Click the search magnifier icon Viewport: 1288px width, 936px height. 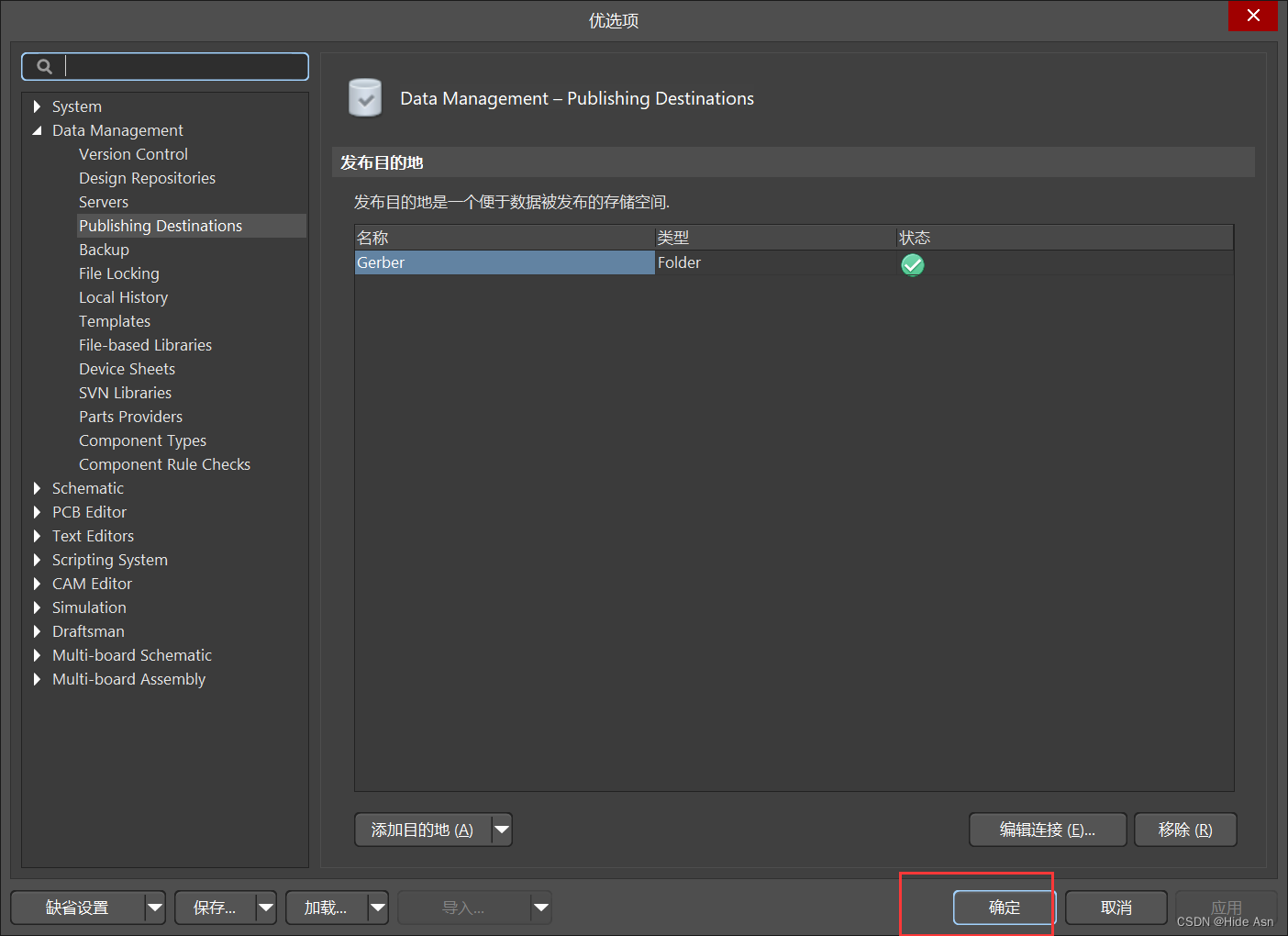tap(44, 66)
